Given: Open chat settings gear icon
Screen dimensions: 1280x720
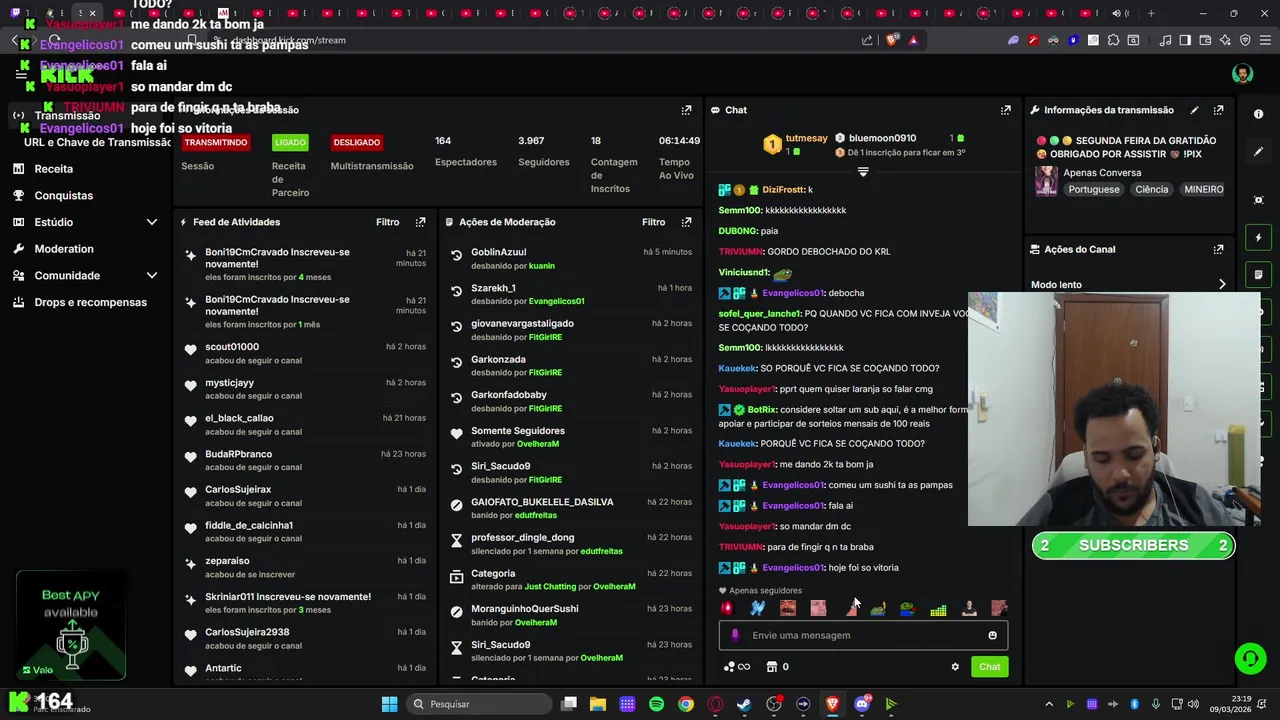Looking at the screenshot, I should point(955,667).
